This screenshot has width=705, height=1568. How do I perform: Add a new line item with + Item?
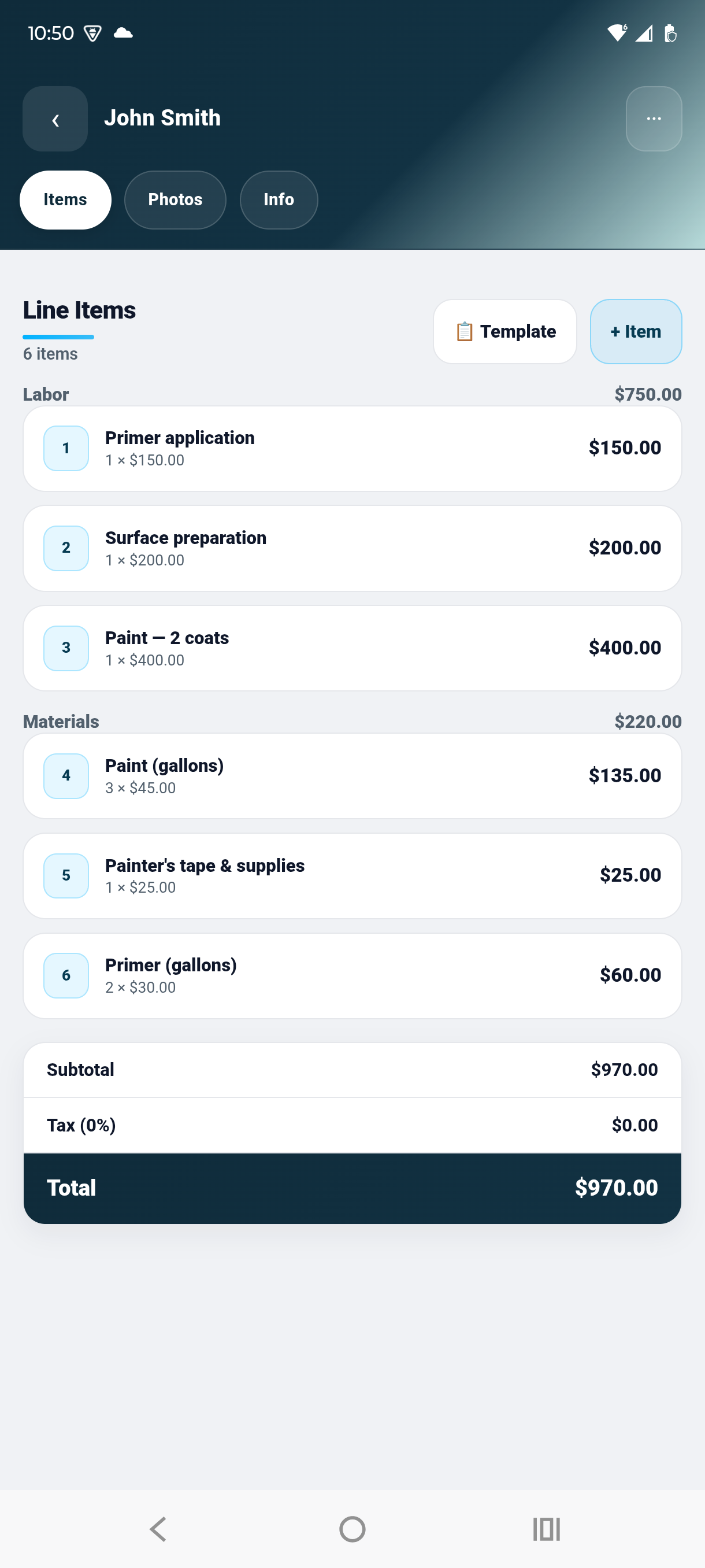click(635, 331)
